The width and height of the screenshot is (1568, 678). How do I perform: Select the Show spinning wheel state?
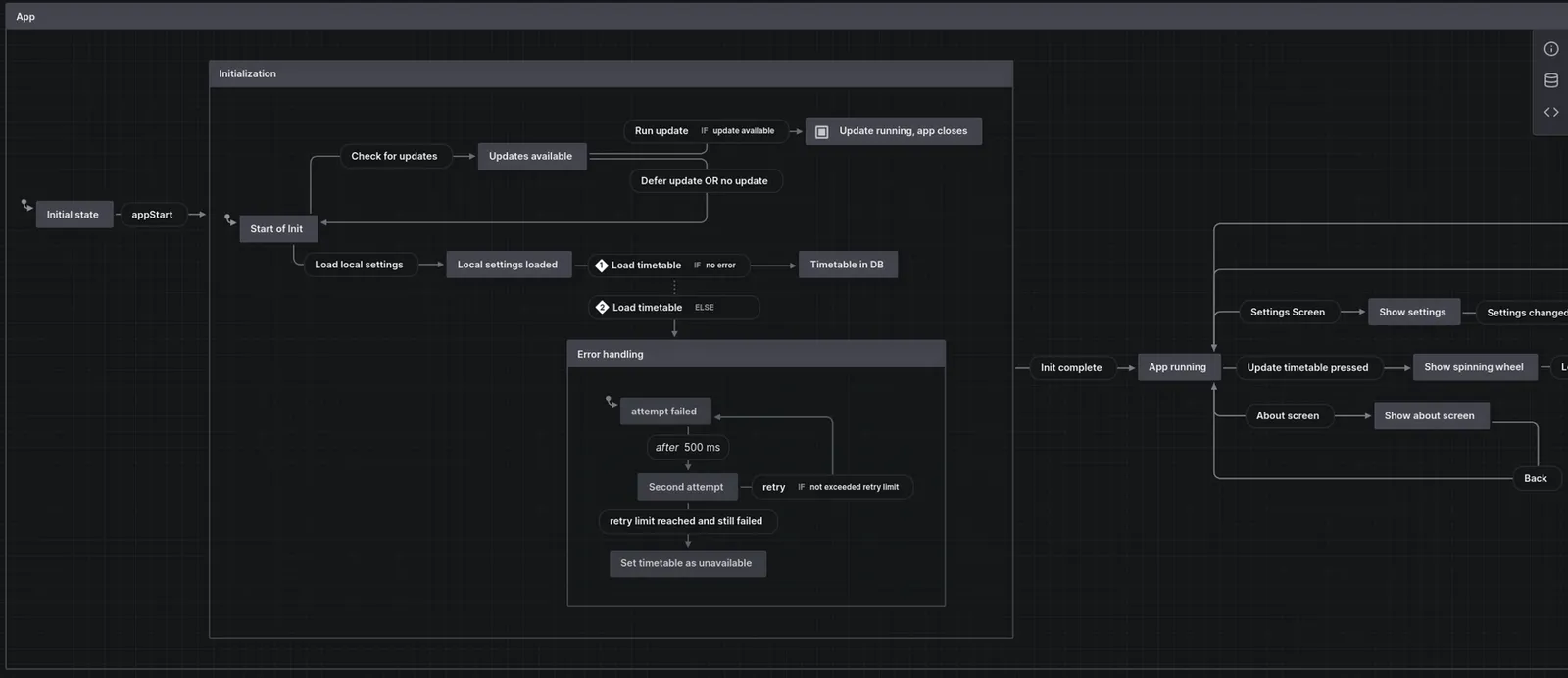(1475, 367)
